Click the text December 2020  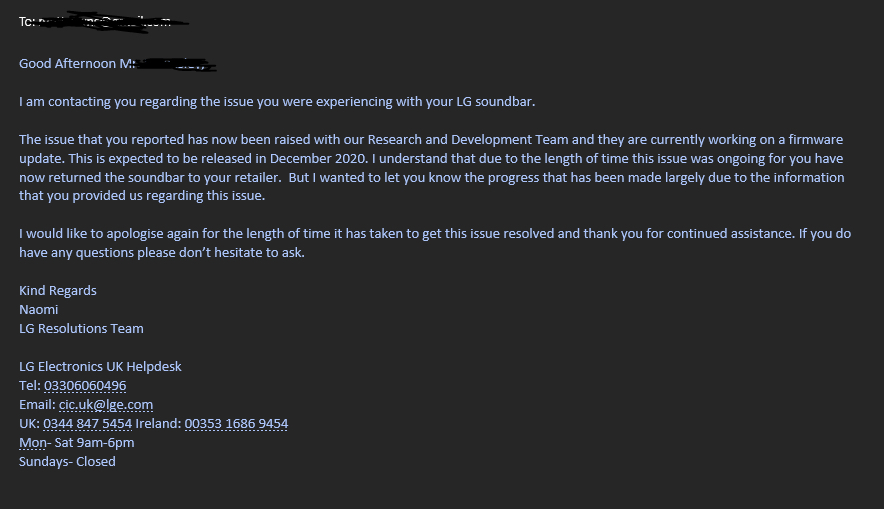coord(319,158)
